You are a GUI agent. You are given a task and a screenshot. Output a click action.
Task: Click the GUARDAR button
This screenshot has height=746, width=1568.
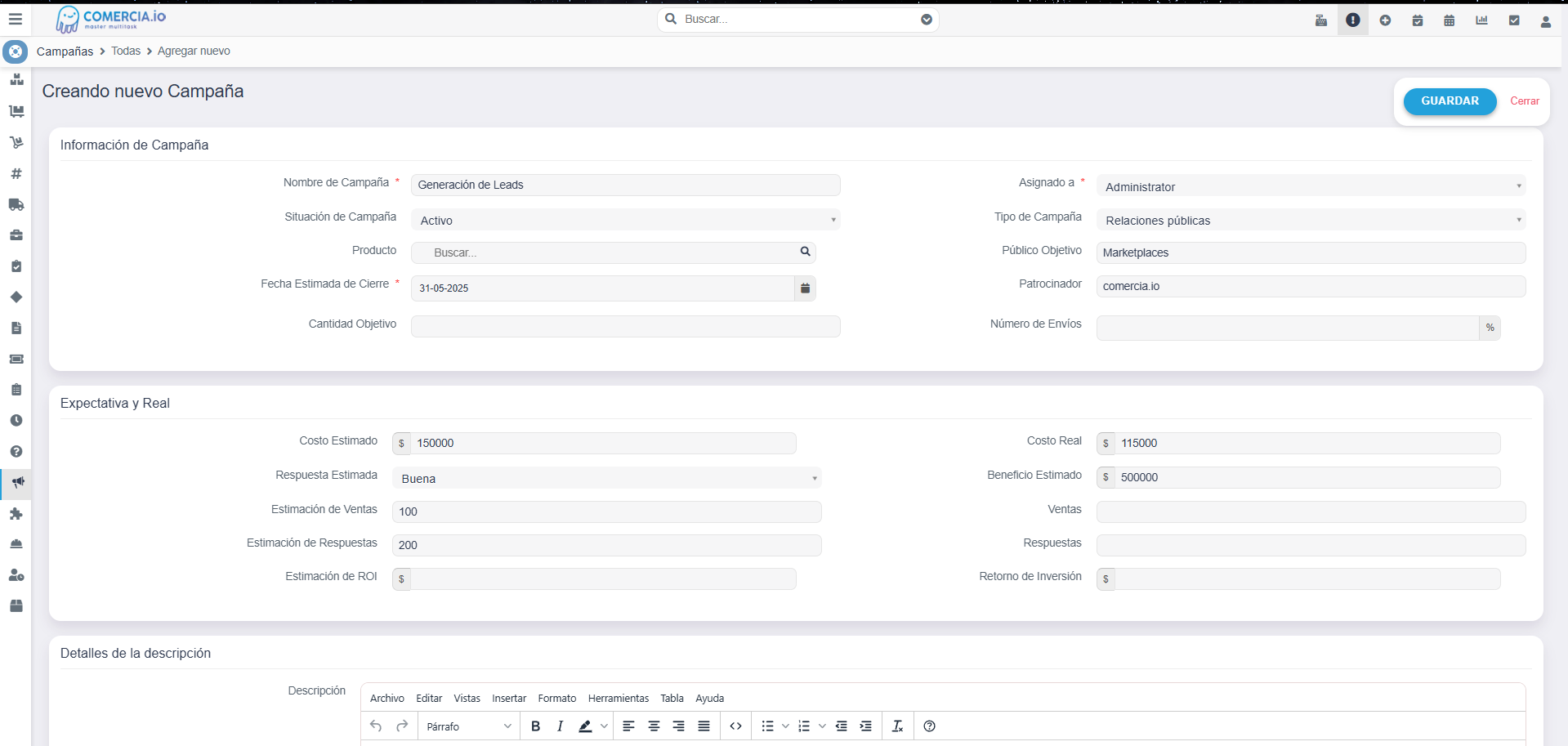(1450, 101)
